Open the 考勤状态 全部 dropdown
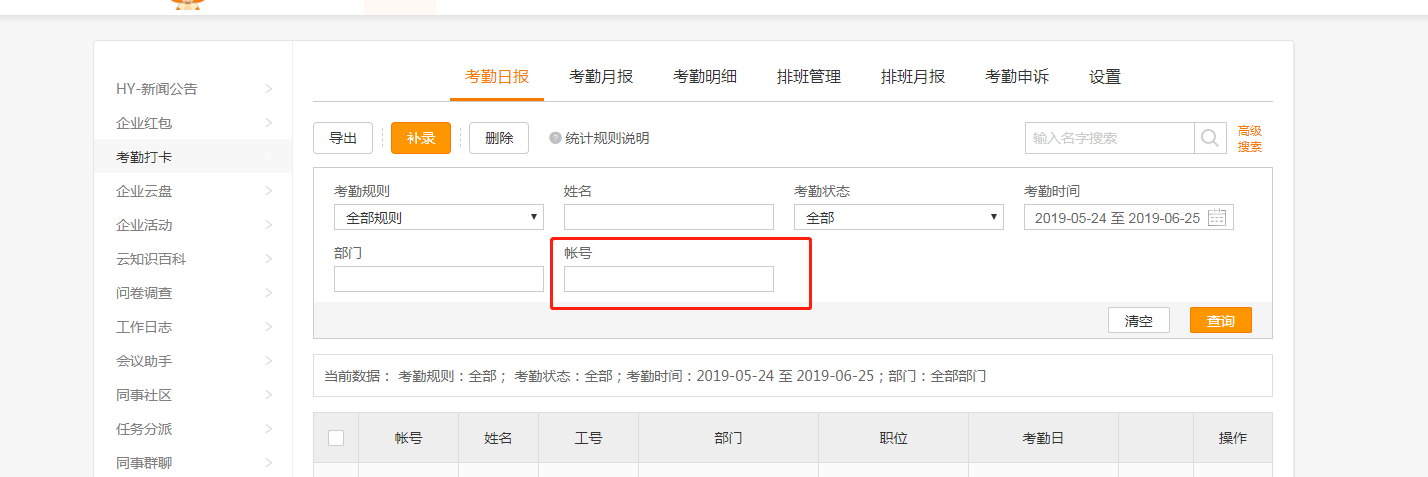 [x=899, y=217]
